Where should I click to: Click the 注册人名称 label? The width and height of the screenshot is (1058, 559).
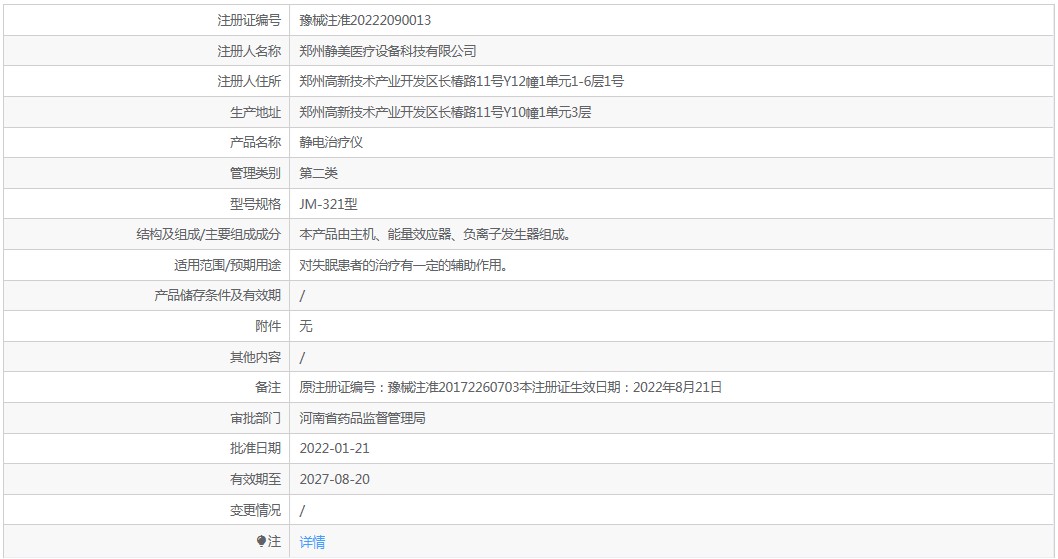click(x=249, y=51)
